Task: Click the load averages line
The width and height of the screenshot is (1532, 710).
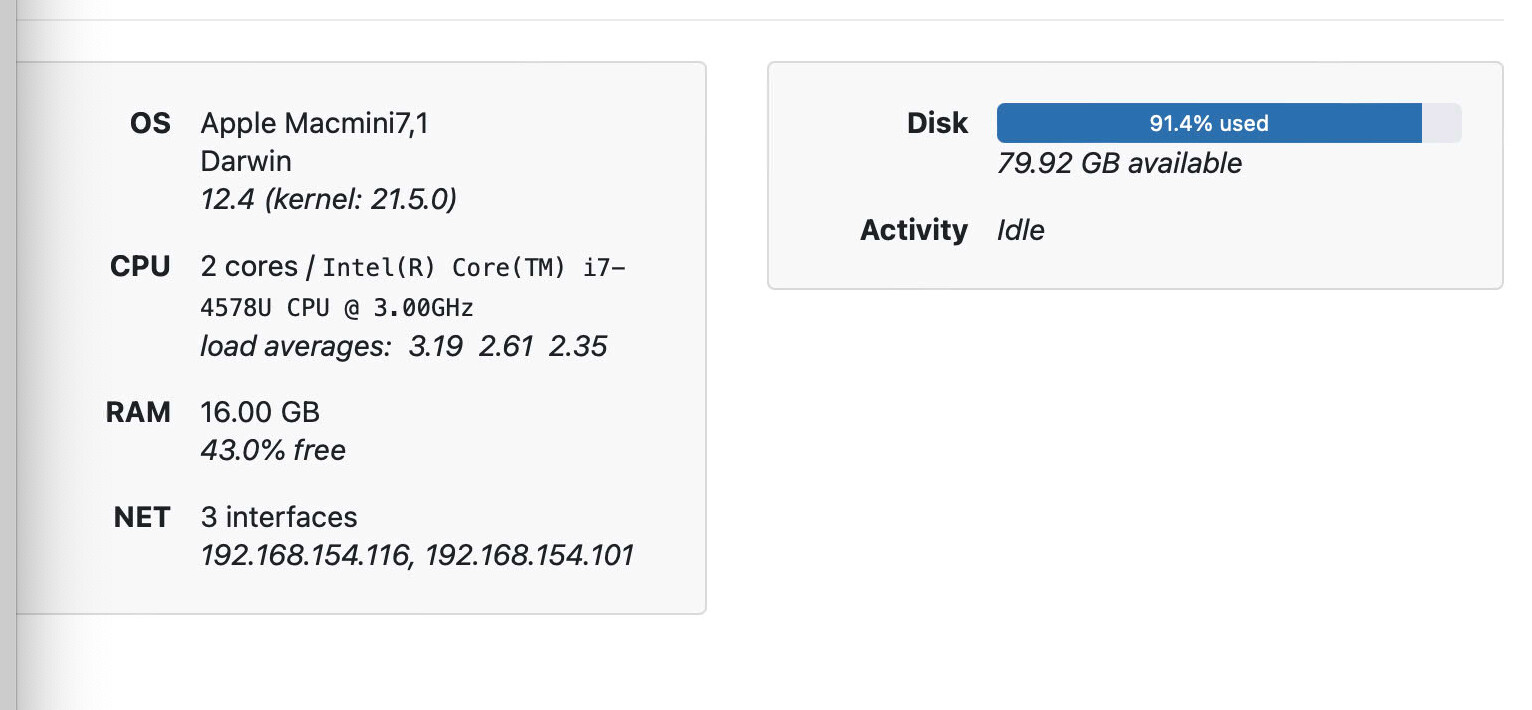Action: pos(403,346)
